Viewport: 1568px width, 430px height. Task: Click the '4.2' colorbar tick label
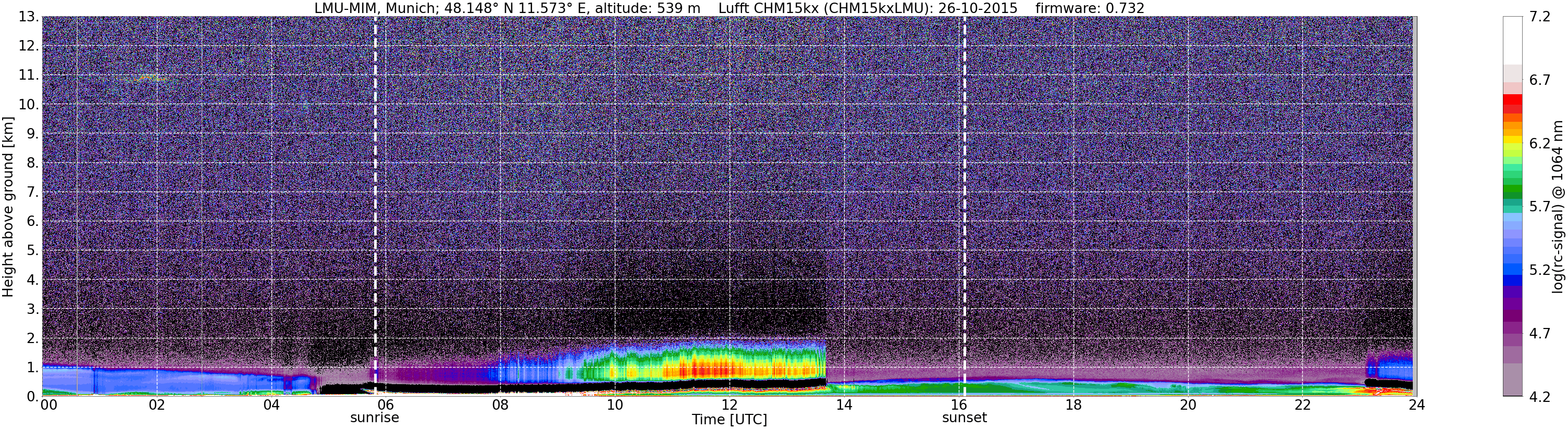[1540, 397]
